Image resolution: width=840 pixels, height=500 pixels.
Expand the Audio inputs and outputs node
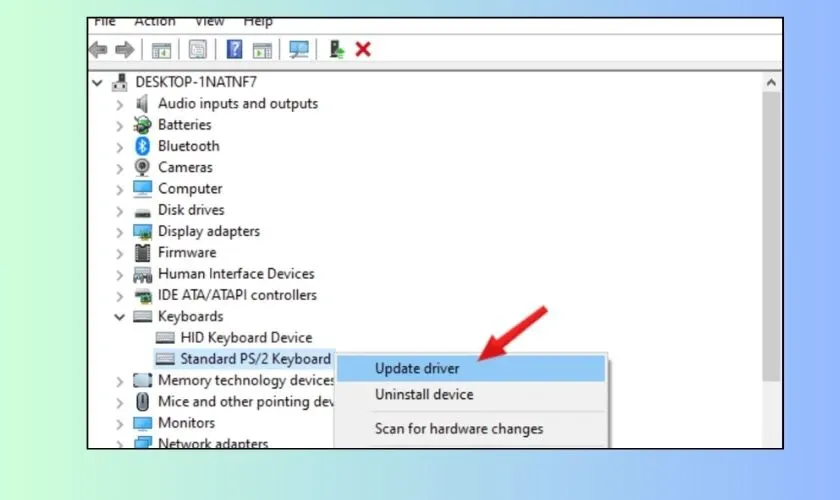pyautogui.click(x=120, y=104)
